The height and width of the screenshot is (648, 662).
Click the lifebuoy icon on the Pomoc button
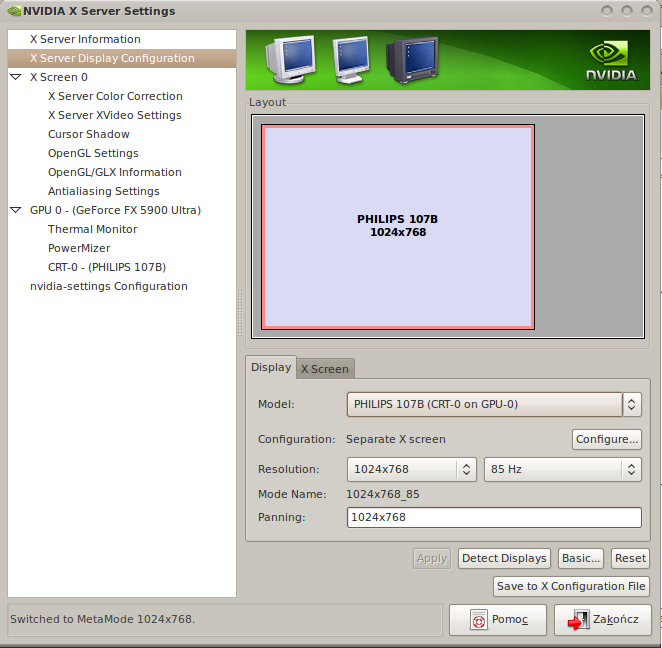click(479, 620)
